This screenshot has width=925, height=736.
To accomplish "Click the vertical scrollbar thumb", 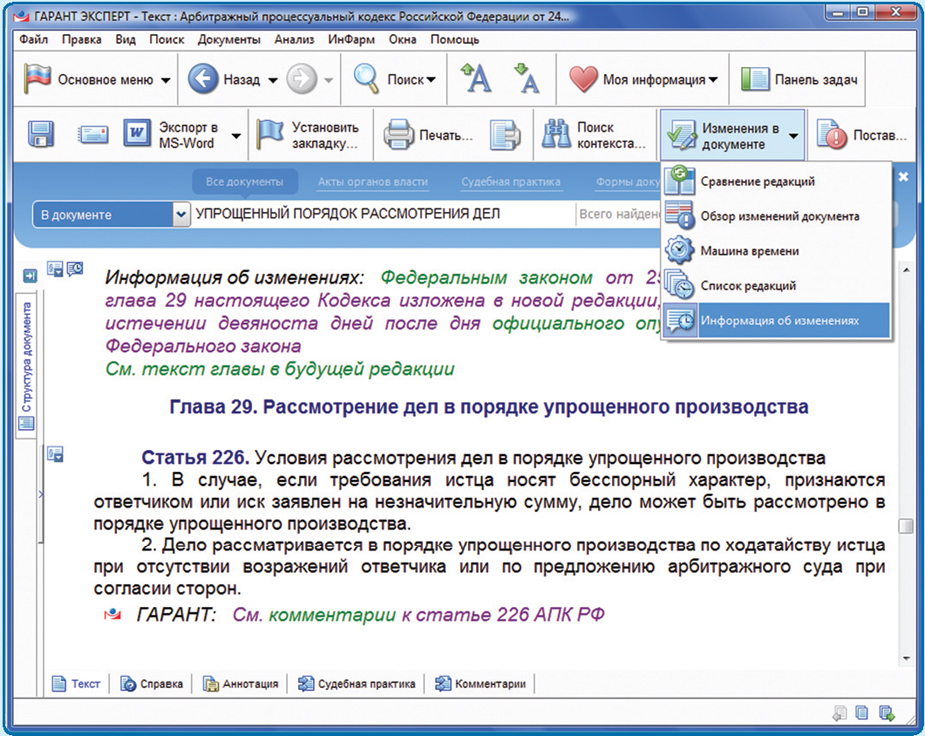I will [906, 527].
